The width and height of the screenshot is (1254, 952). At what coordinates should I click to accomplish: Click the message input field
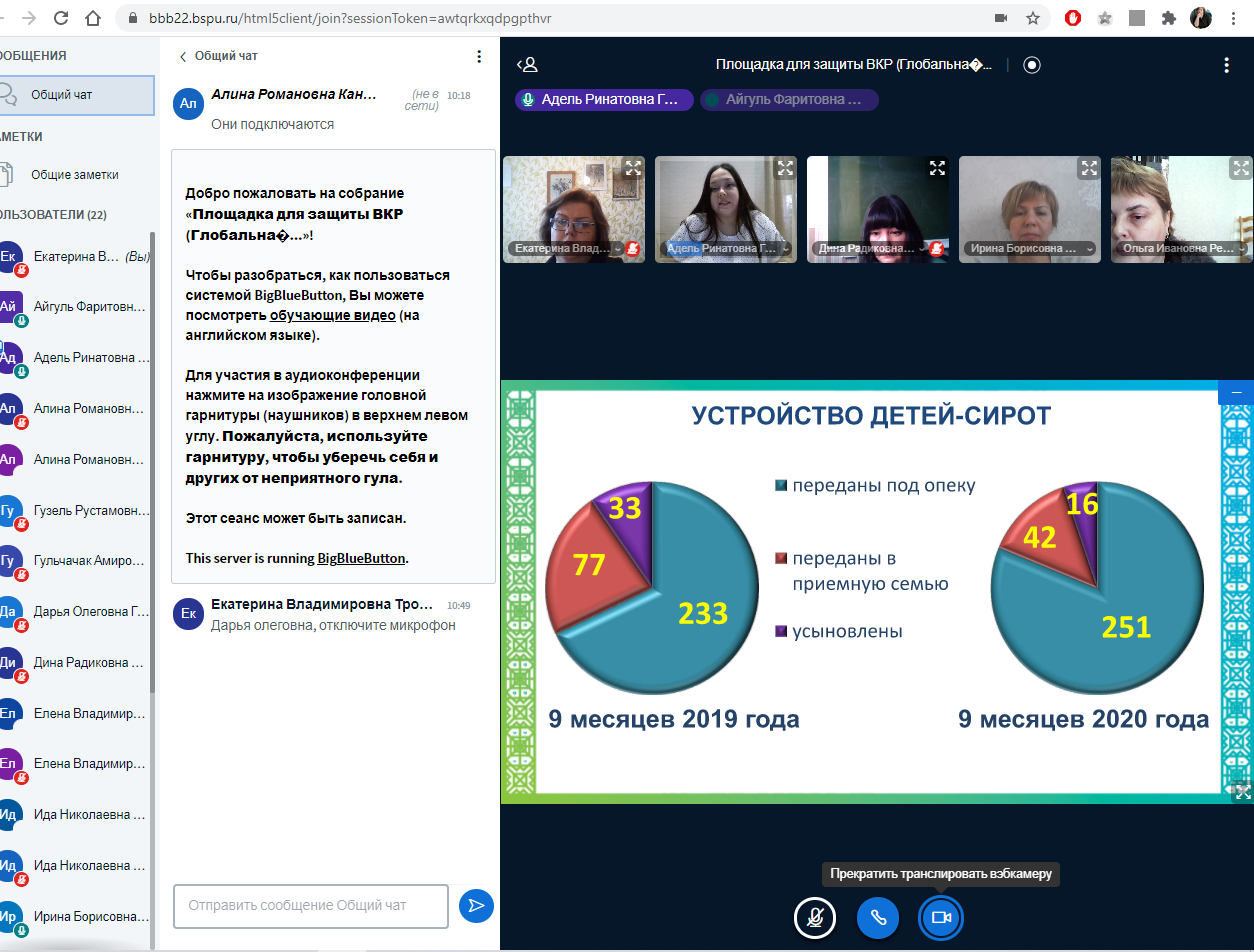[x=310, y=905]
